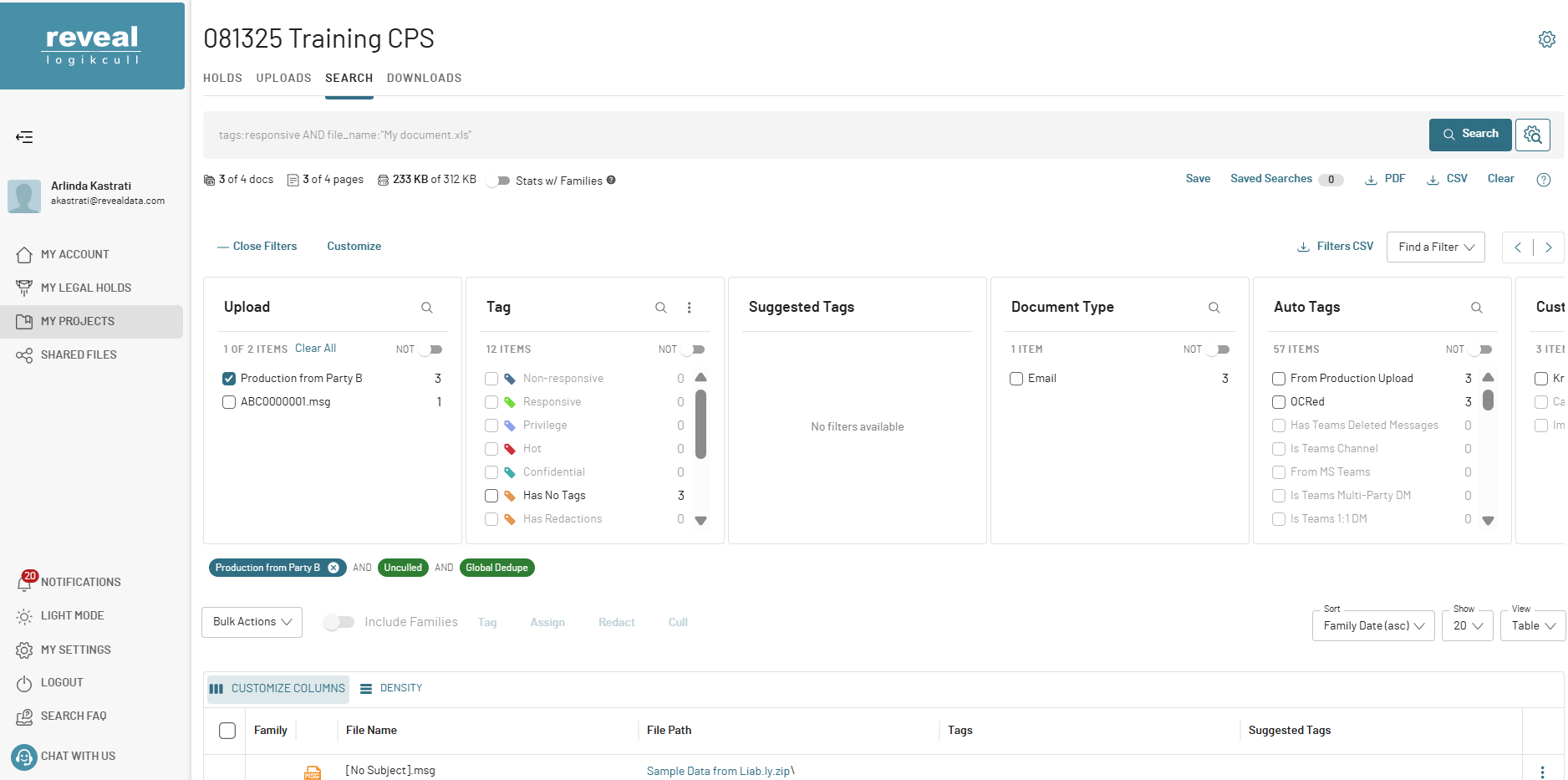
Task: Click the Tag filter scrollbar thumb
Action: coord(700,424)
